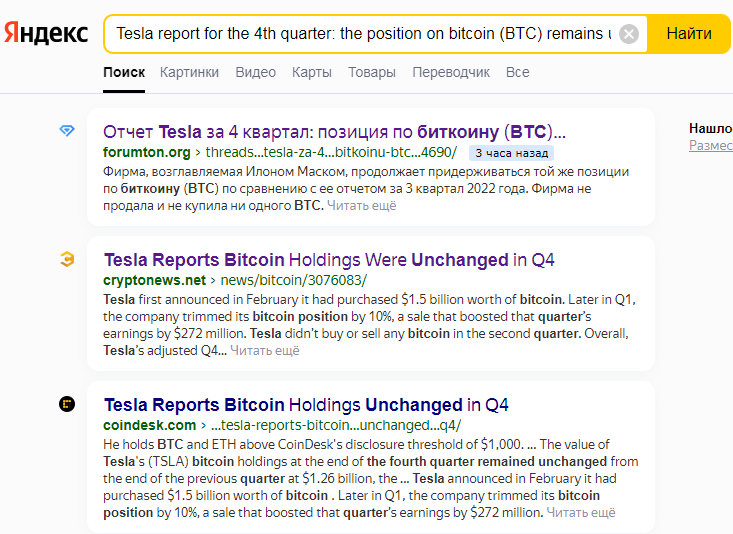Switch to the Видео tab

(x=256, y=72)
